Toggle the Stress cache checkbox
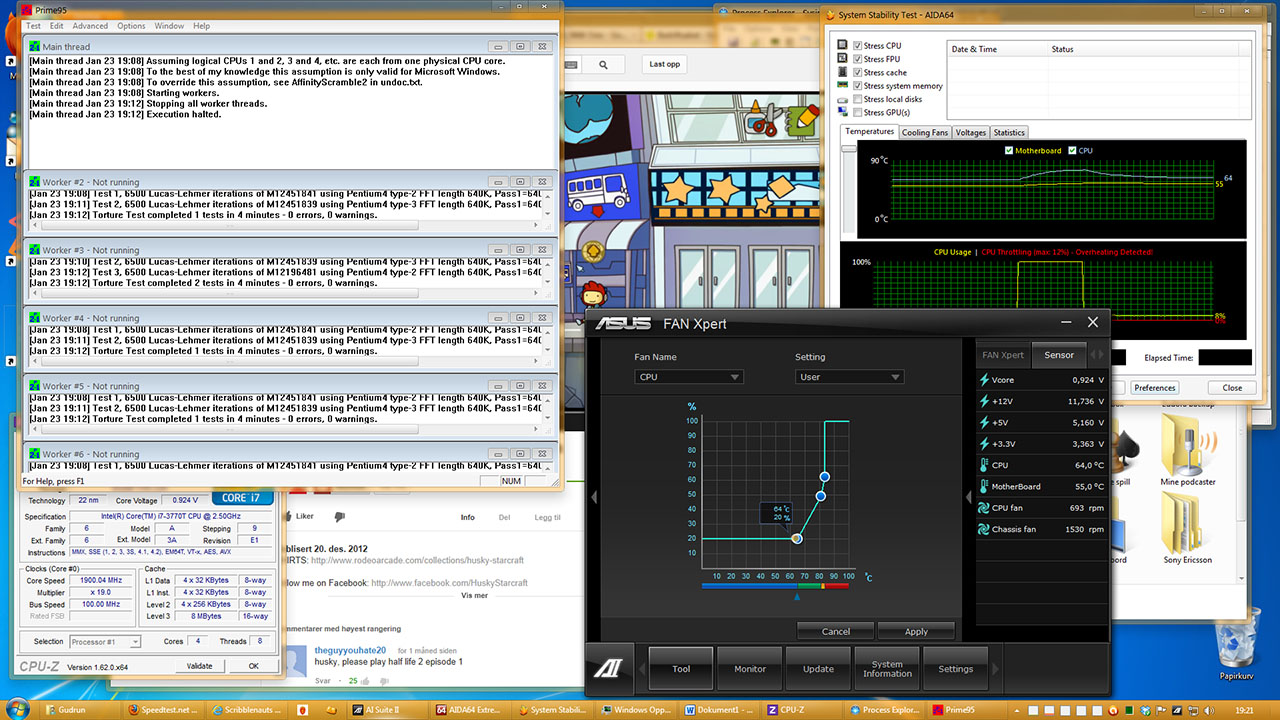The image size is (1280, 720). click(857, 73)
